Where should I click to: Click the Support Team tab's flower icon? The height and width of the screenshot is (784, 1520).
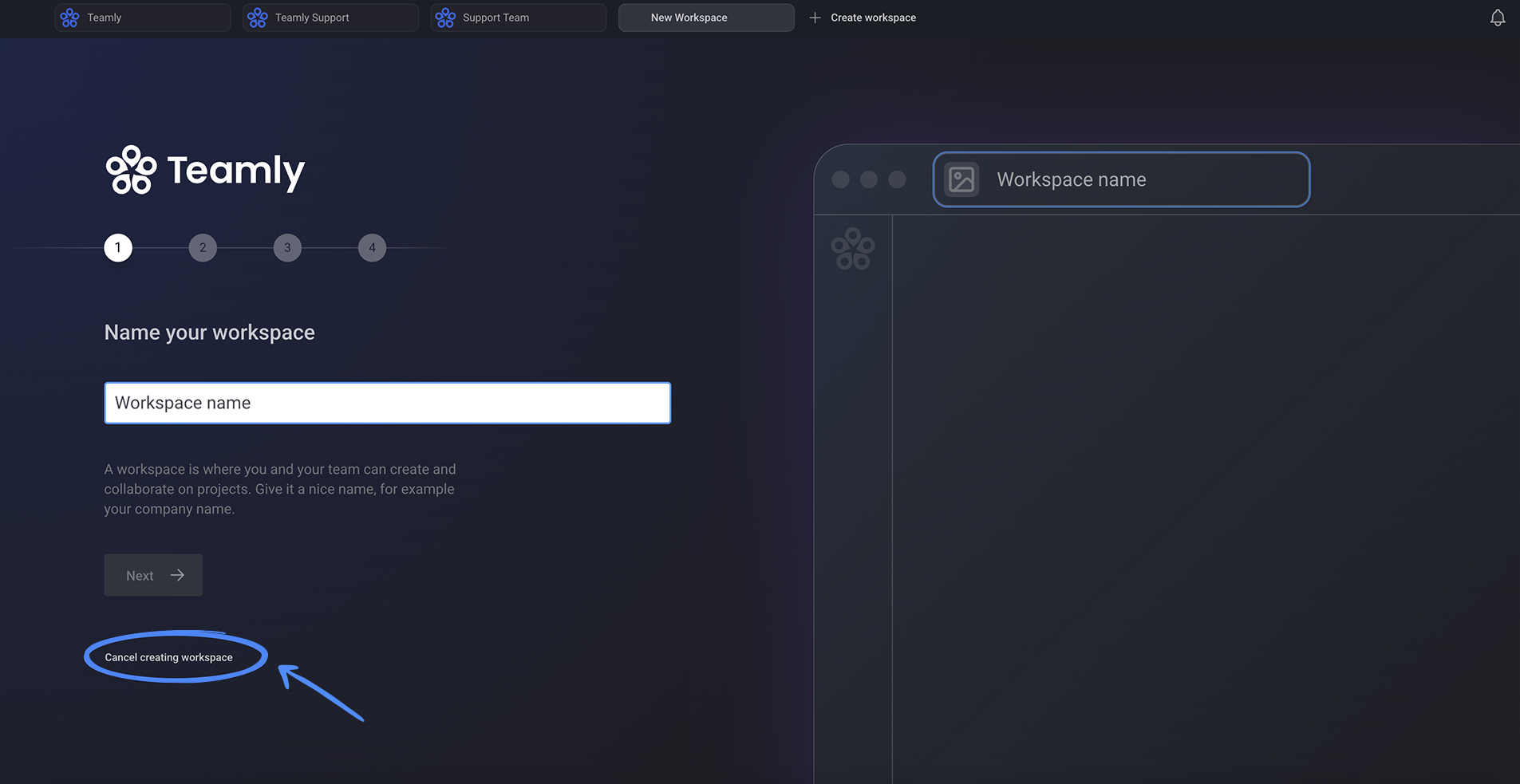pyautogui.click(x=445, y=18)
